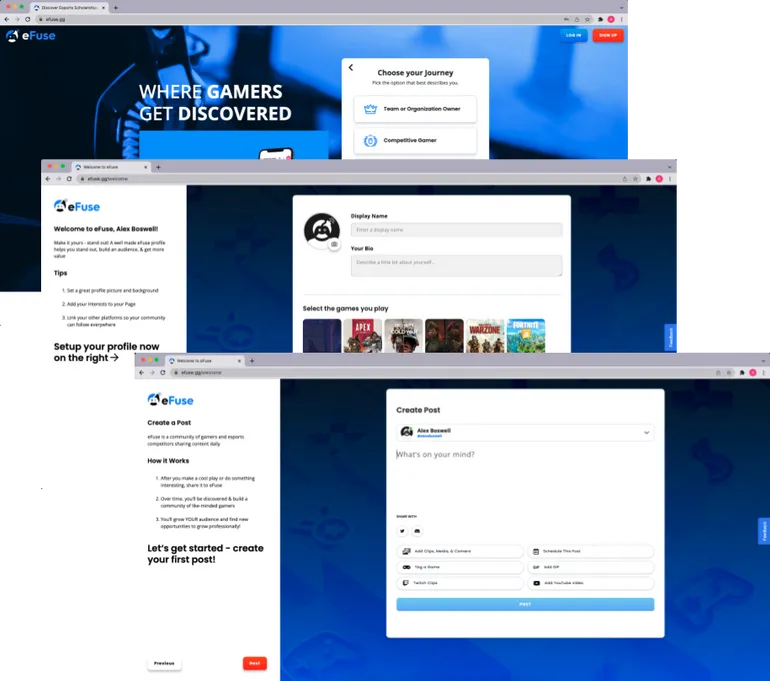Open extensions puzzle icon in back window

600,19
